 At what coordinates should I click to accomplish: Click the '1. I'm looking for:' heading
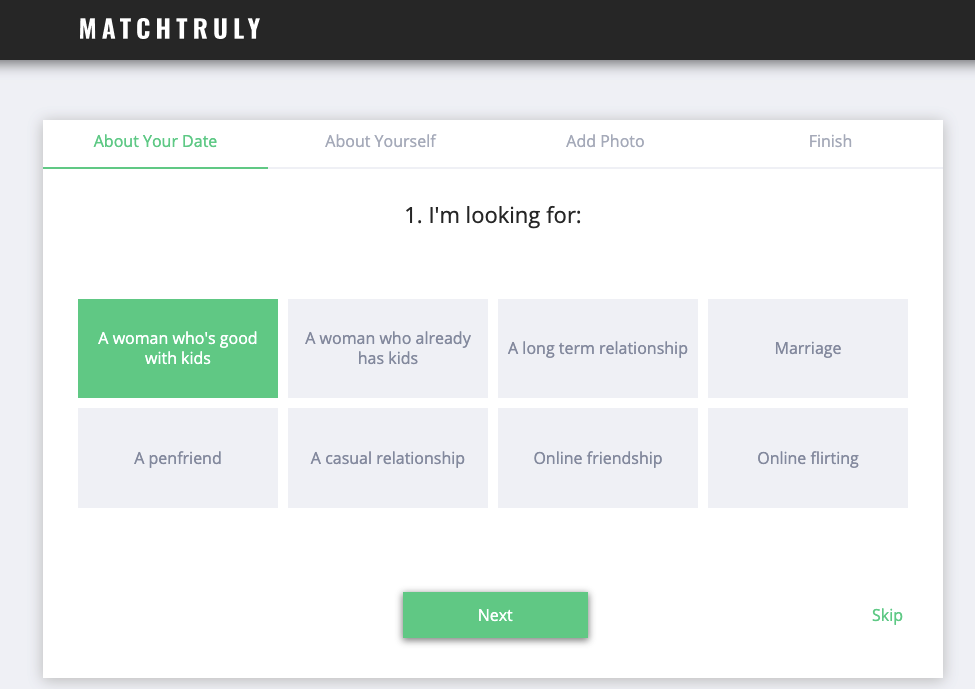pyautogui.click(x=493, y=215)
